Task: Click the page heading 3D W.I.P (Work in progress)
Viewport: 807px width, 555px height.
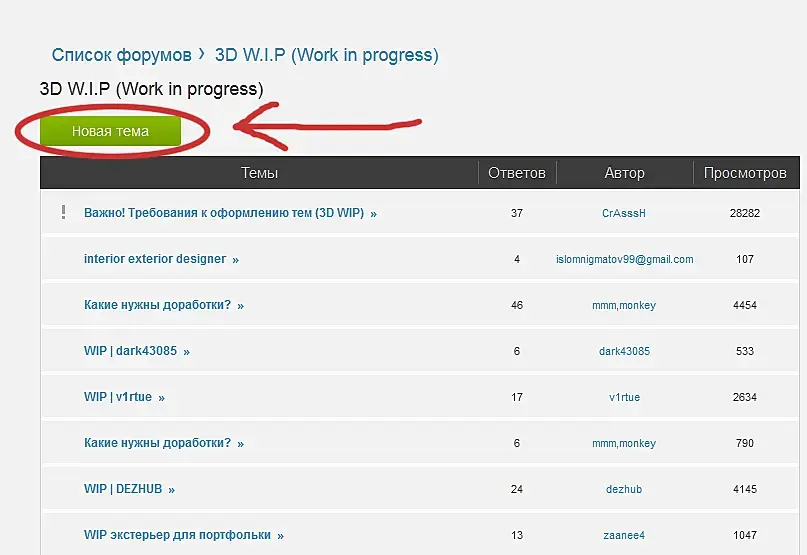Action: point(151,89)
